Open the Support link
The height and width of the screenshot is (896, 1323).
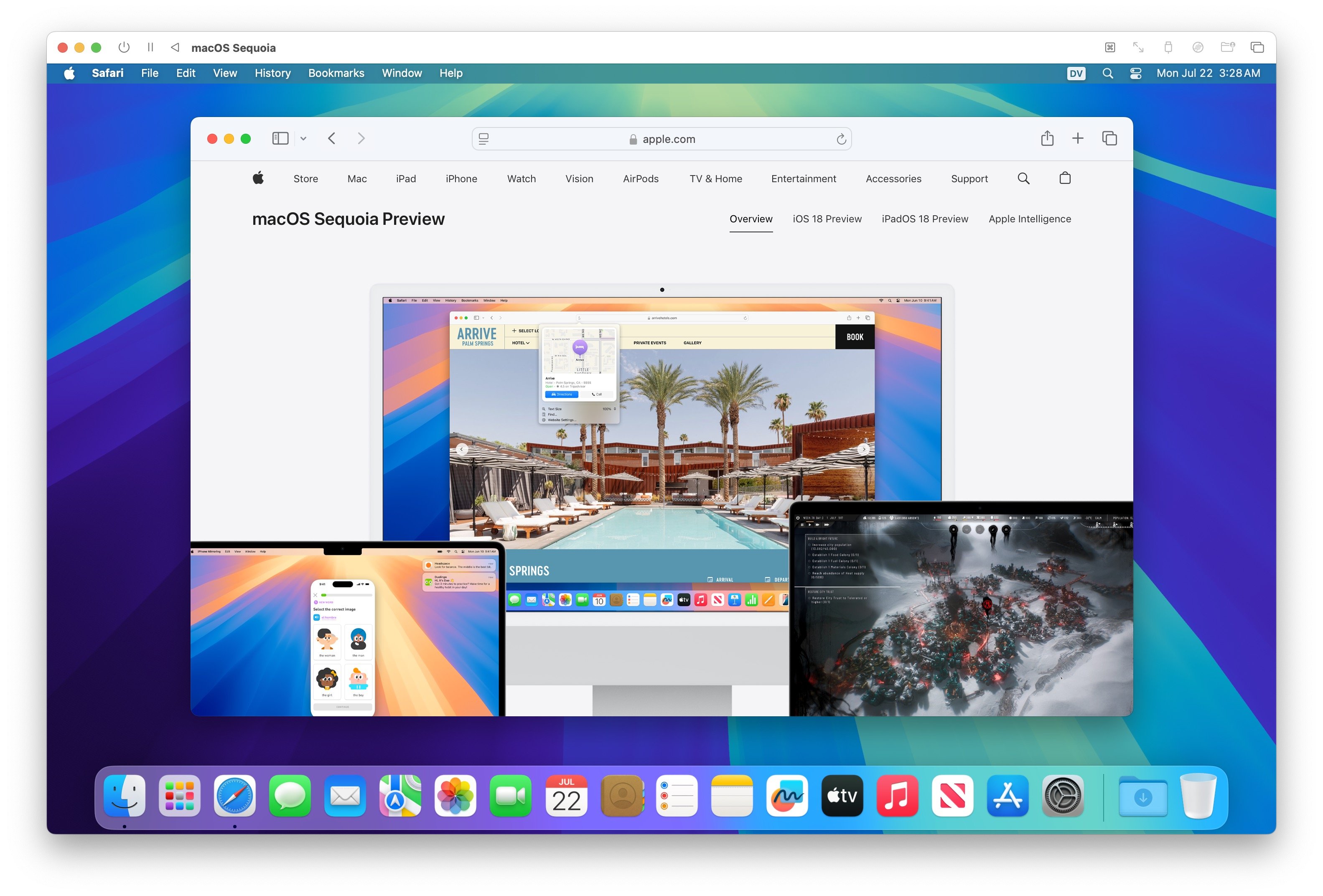pos(969,179)
